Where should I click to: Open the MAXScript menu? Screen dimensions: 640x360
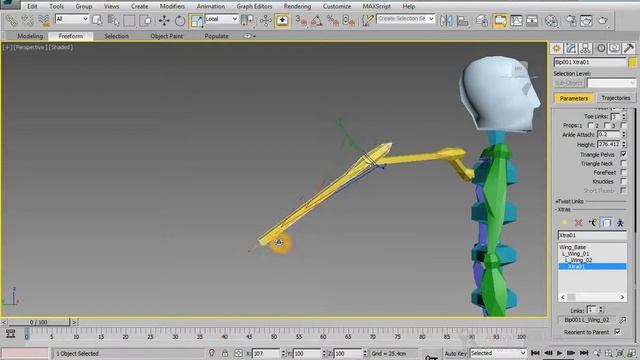click(x=376, y=6)
